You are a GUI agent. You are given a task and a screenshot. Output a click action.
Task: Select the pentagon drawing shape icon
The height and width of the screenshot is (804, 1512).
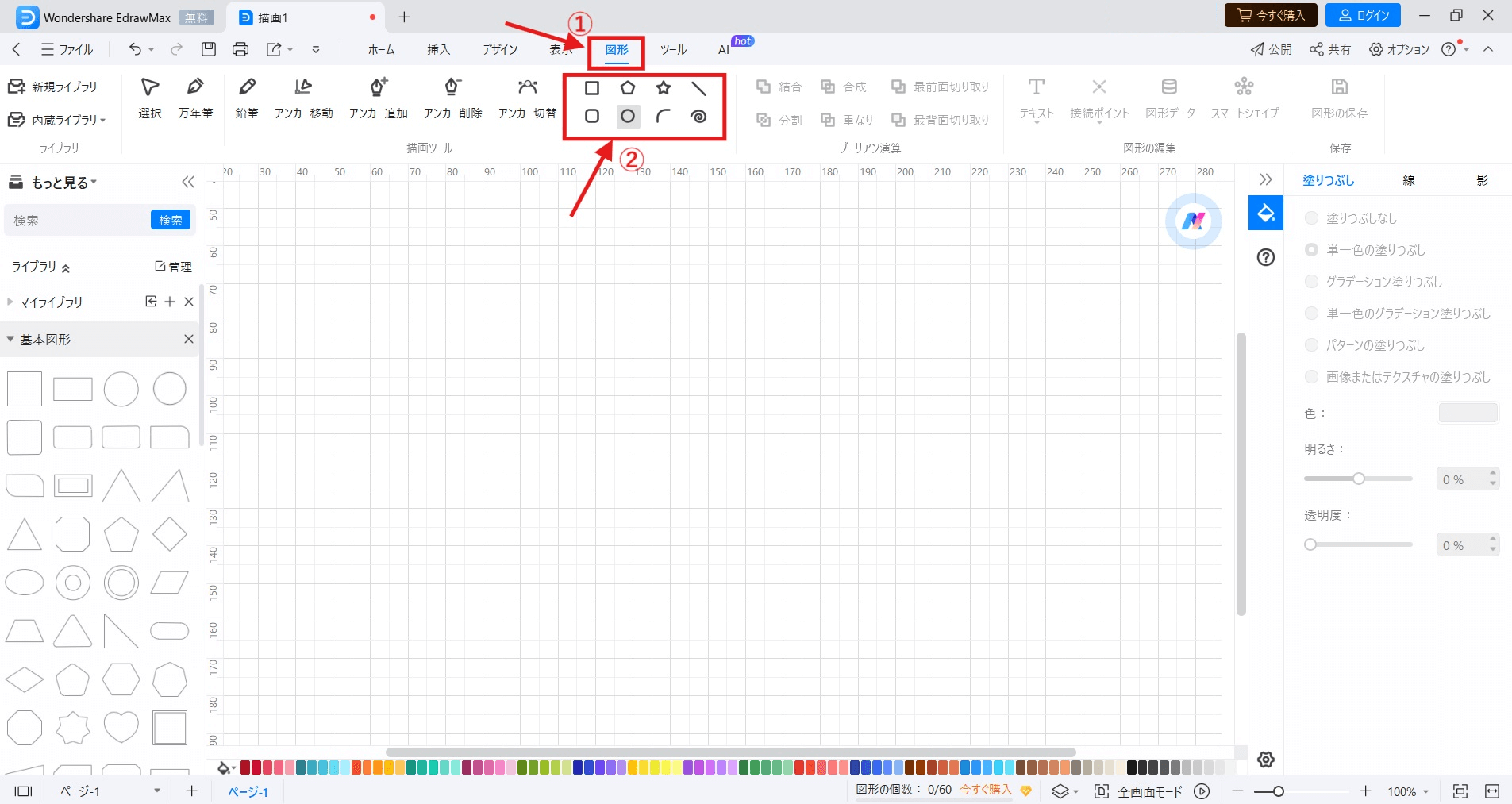(628, 88)
